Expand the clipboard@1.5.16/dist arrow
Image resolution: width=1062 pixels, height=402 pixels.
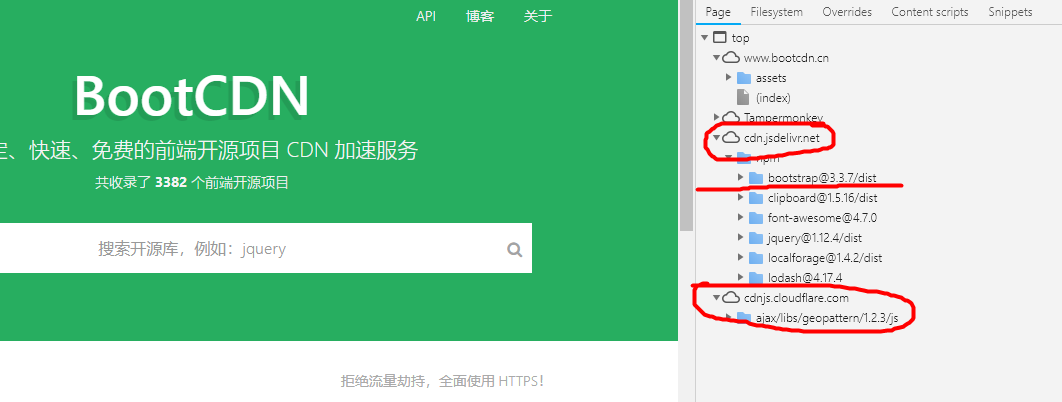coord(741,198)
